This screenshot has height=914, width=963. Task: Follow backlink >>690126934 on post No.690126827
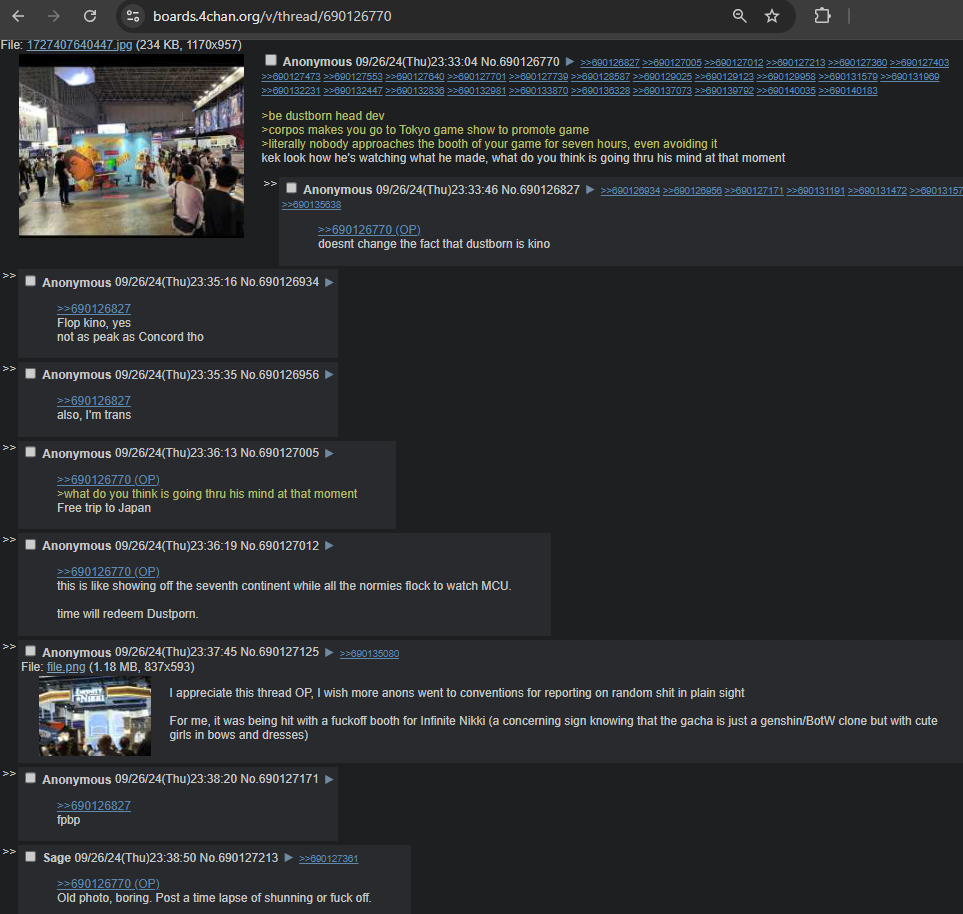point(630,191)
